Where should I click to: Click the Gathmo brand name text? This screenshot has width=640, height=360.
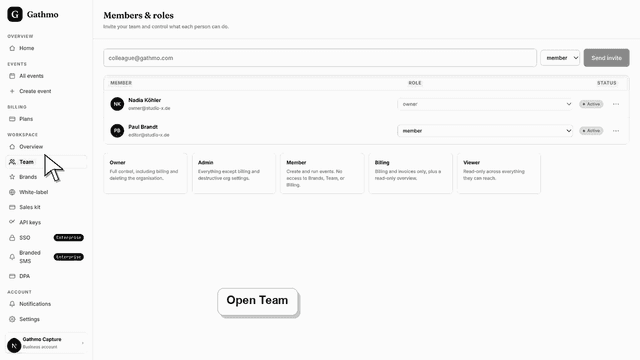42,15
